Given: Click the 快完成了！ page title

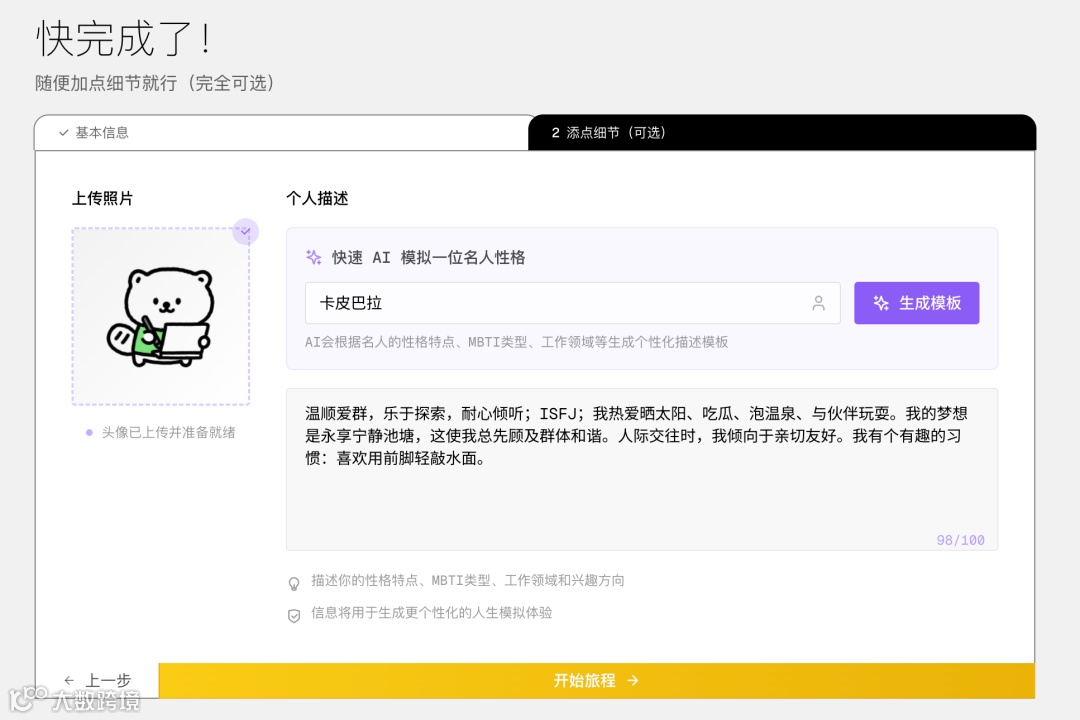Looking at the screenshot, I should [124, 39].
